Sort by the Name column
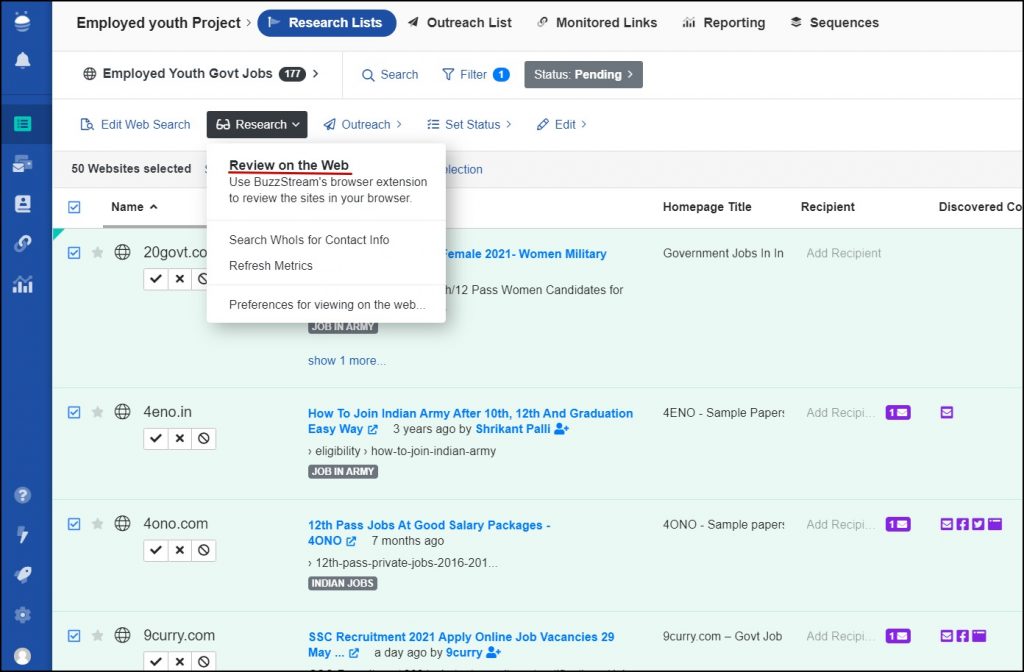The height and width of the screenshot is (672, 1024). pyautogui.click(x=134, y=206)
